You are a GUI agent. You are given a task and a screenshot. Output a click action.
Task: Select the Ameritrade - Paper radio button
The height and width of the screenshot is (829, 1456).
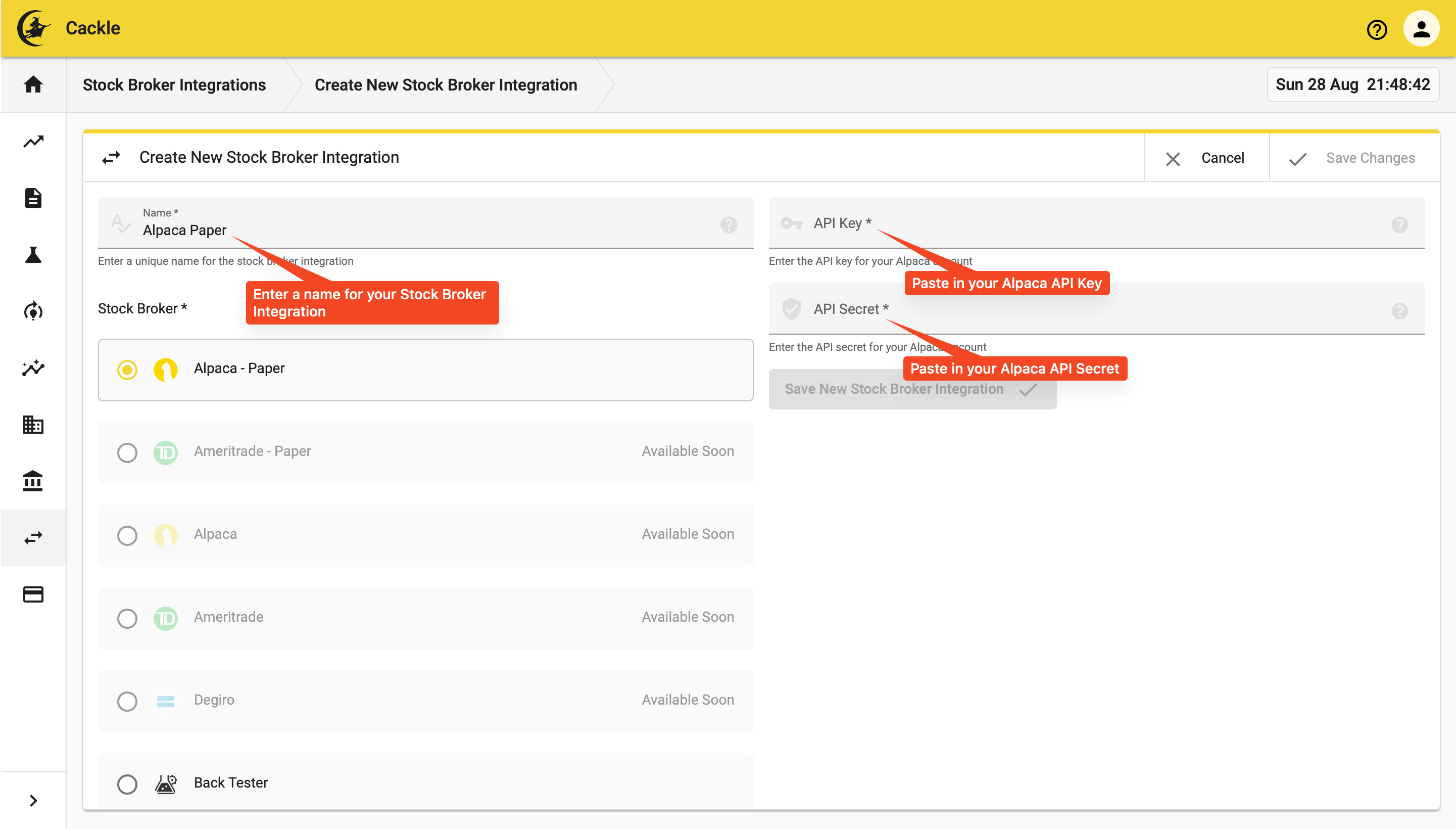tap(127, 452)
